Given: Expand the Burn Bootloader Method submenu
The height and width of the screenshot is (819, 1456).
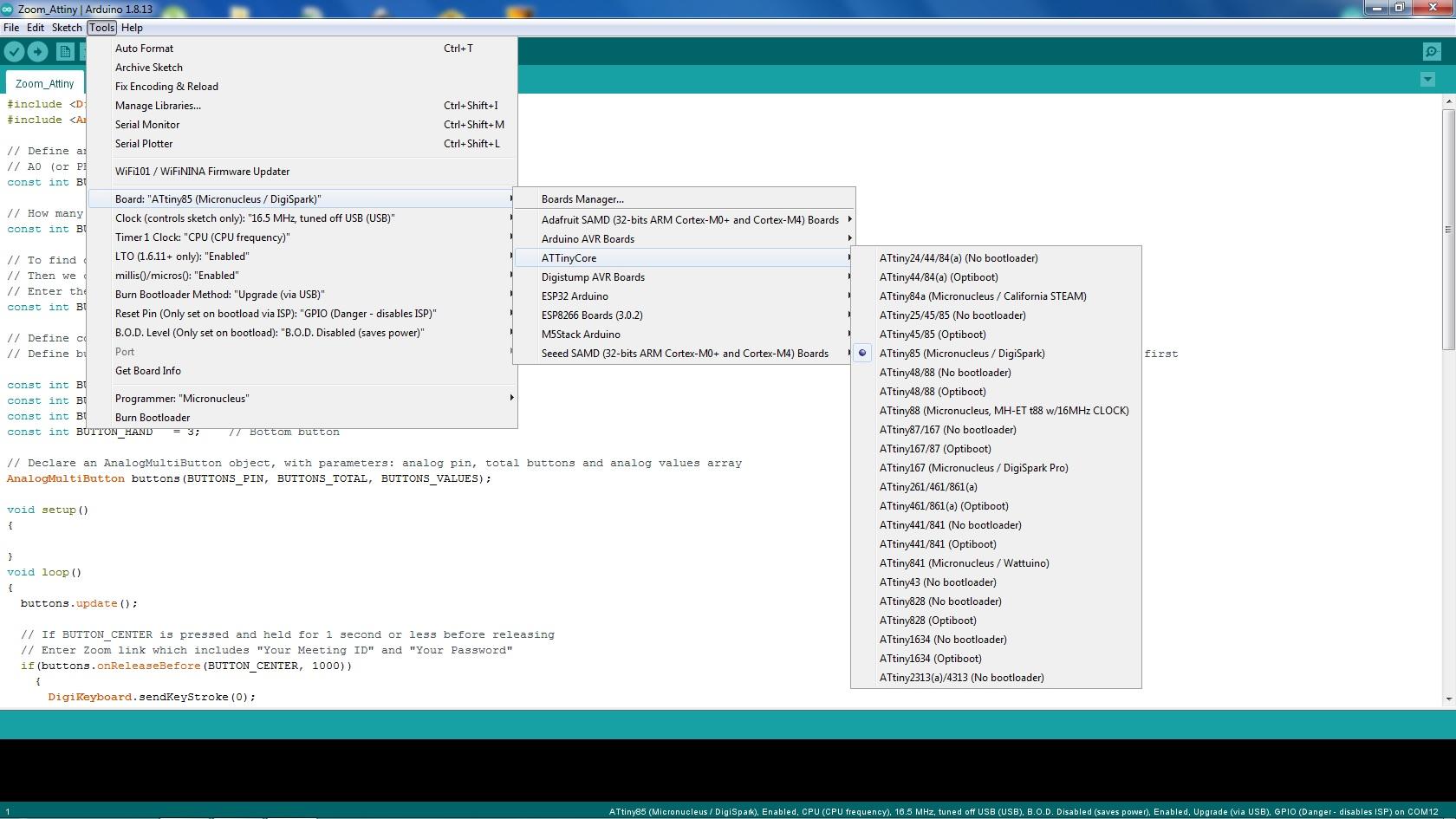Looking at the screenshot, I should (x=302, y=295).
